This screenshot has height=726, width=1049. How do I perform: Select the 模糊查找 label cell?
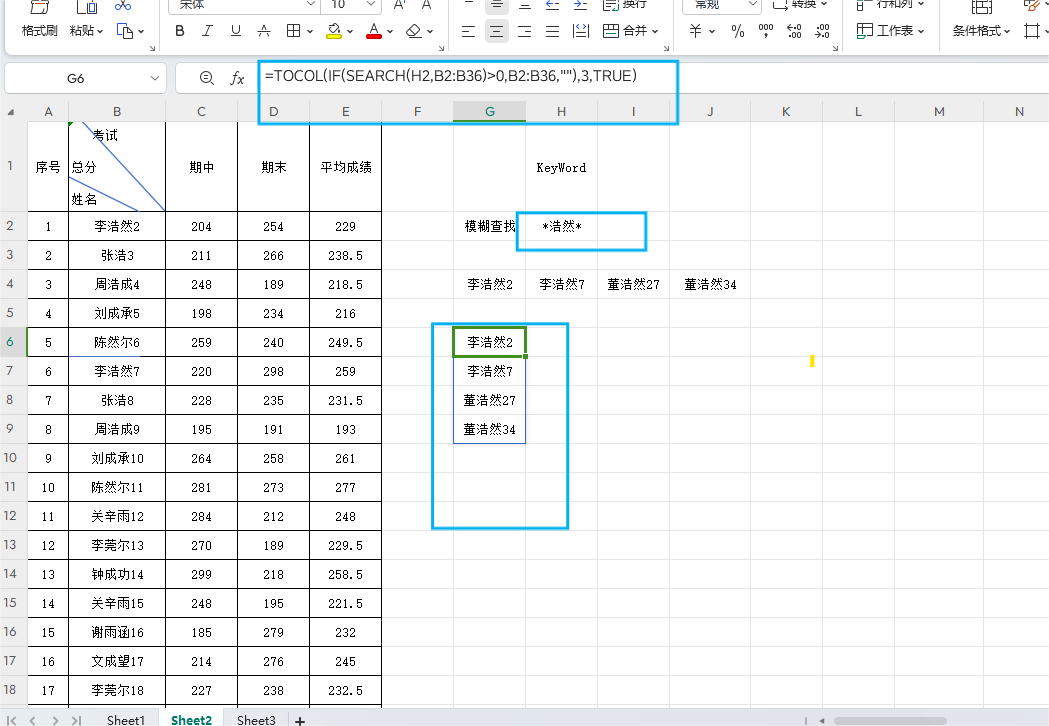tap(490, 227)
